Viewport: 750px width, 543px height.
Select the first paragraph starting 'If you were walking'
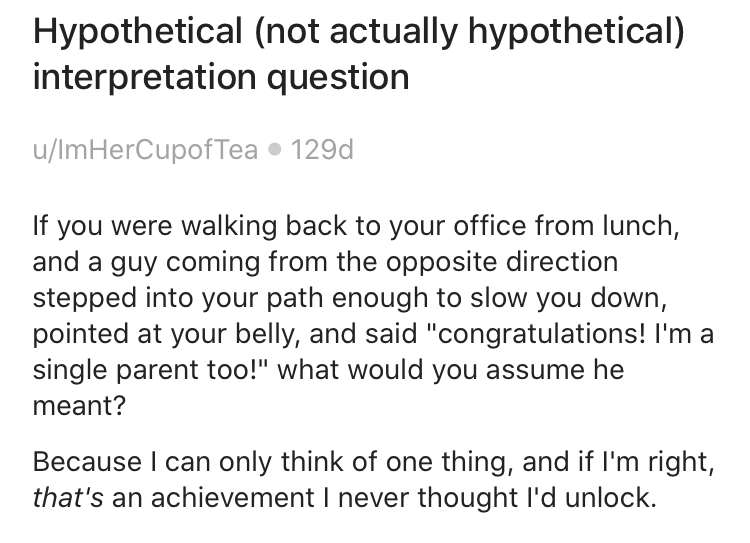click(373, 315)
